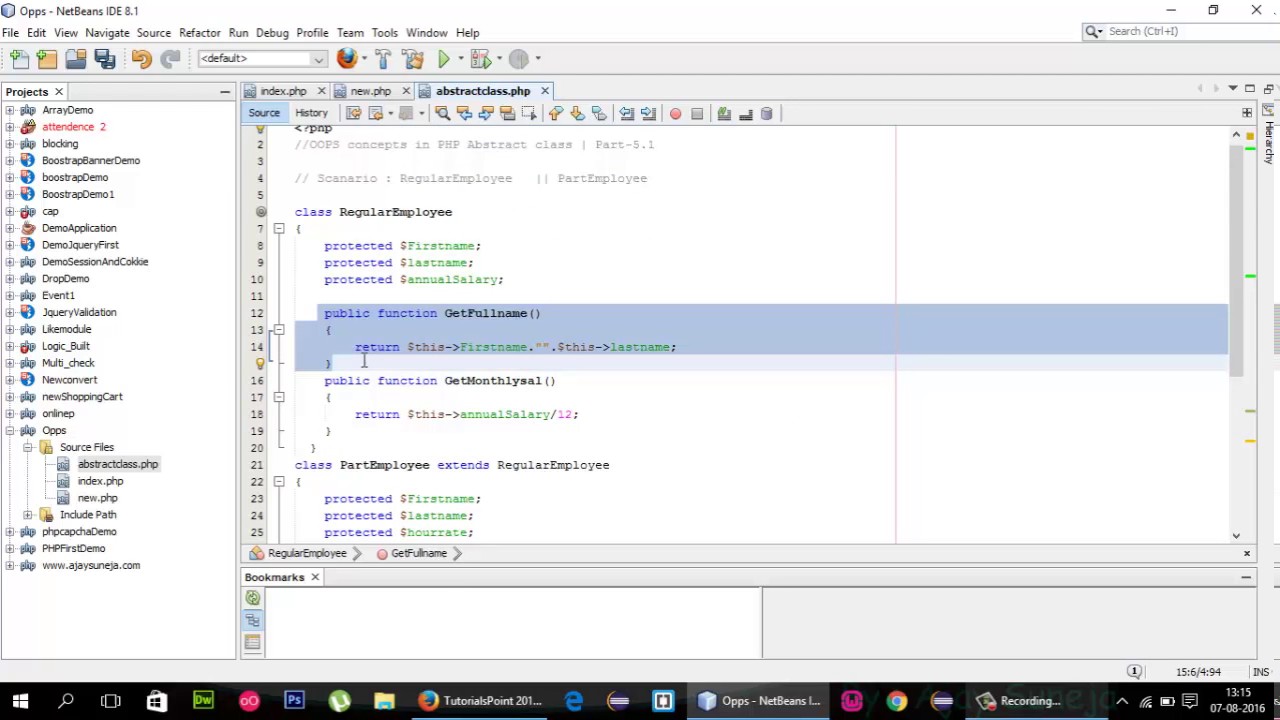Collapse GetFullname function code fold
The height and width of the screenshot is (720, 1280).
pos(279,330)
